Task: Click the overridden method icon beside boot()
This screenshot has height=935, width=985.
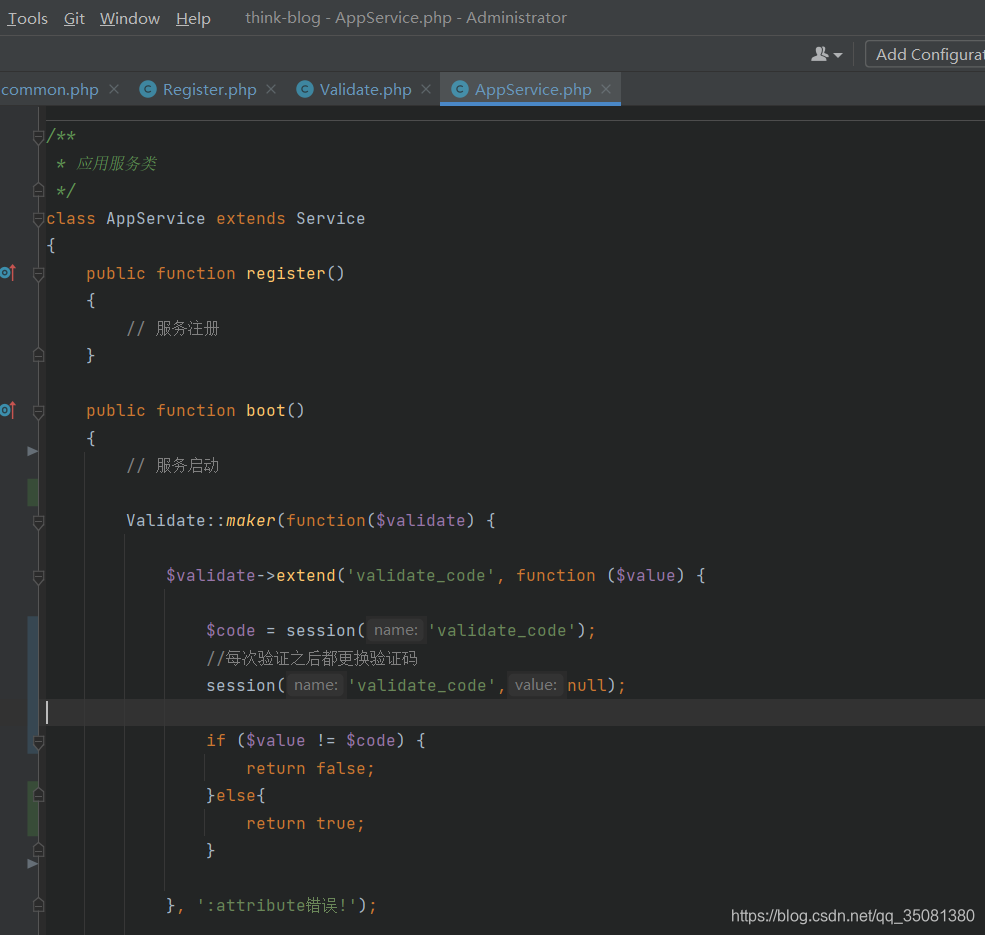Action: pos(8,410)
